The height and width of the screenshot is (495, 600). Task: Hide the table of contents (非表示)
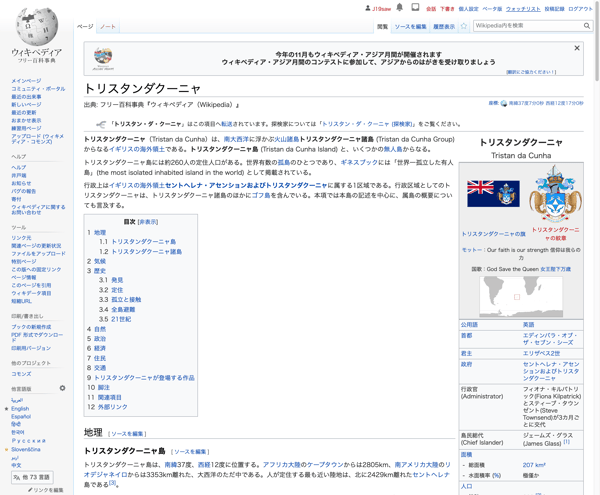tap(148, 222)
